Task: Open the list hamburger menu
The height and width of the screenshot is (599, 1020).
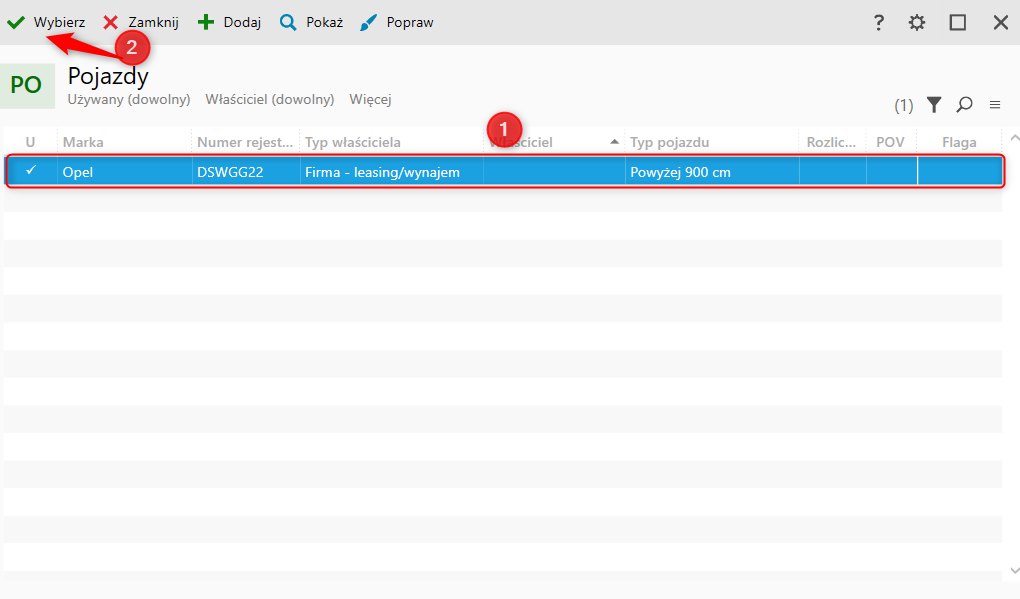Action: [x=995, y=105]
